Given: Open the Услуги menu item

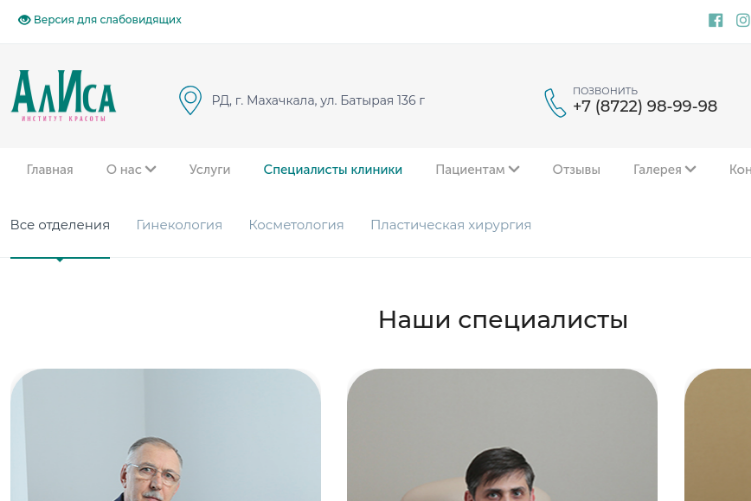Looking at the screenshot, I should (210, 170).
